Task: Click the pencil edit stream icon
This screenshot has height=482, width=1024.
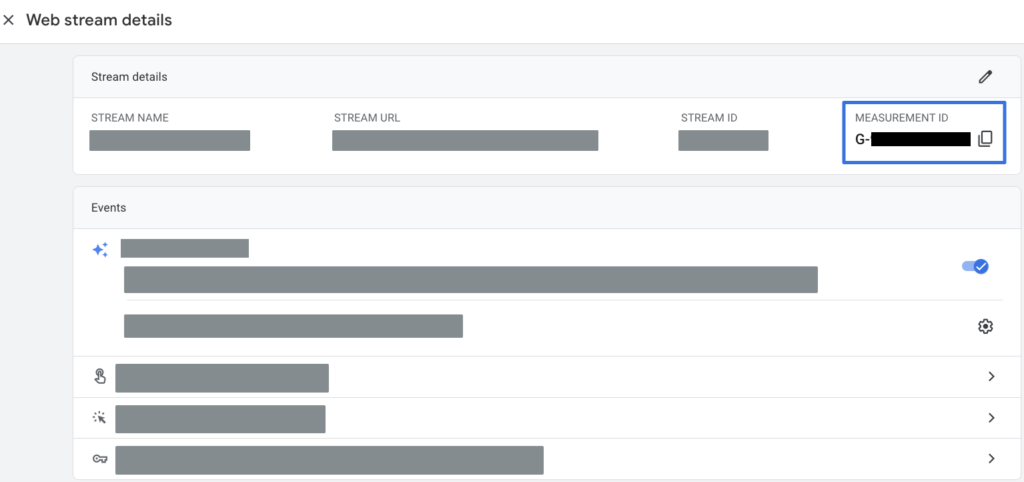Action: click(986, 76)
